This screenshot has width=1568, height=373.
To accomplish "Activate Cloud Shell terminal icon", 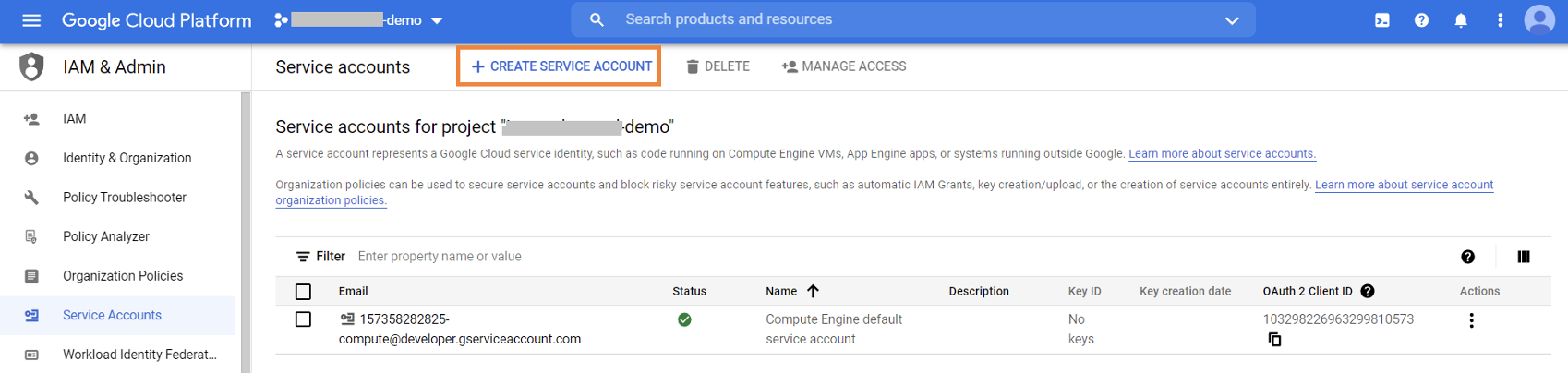I will coord(1381,20).
